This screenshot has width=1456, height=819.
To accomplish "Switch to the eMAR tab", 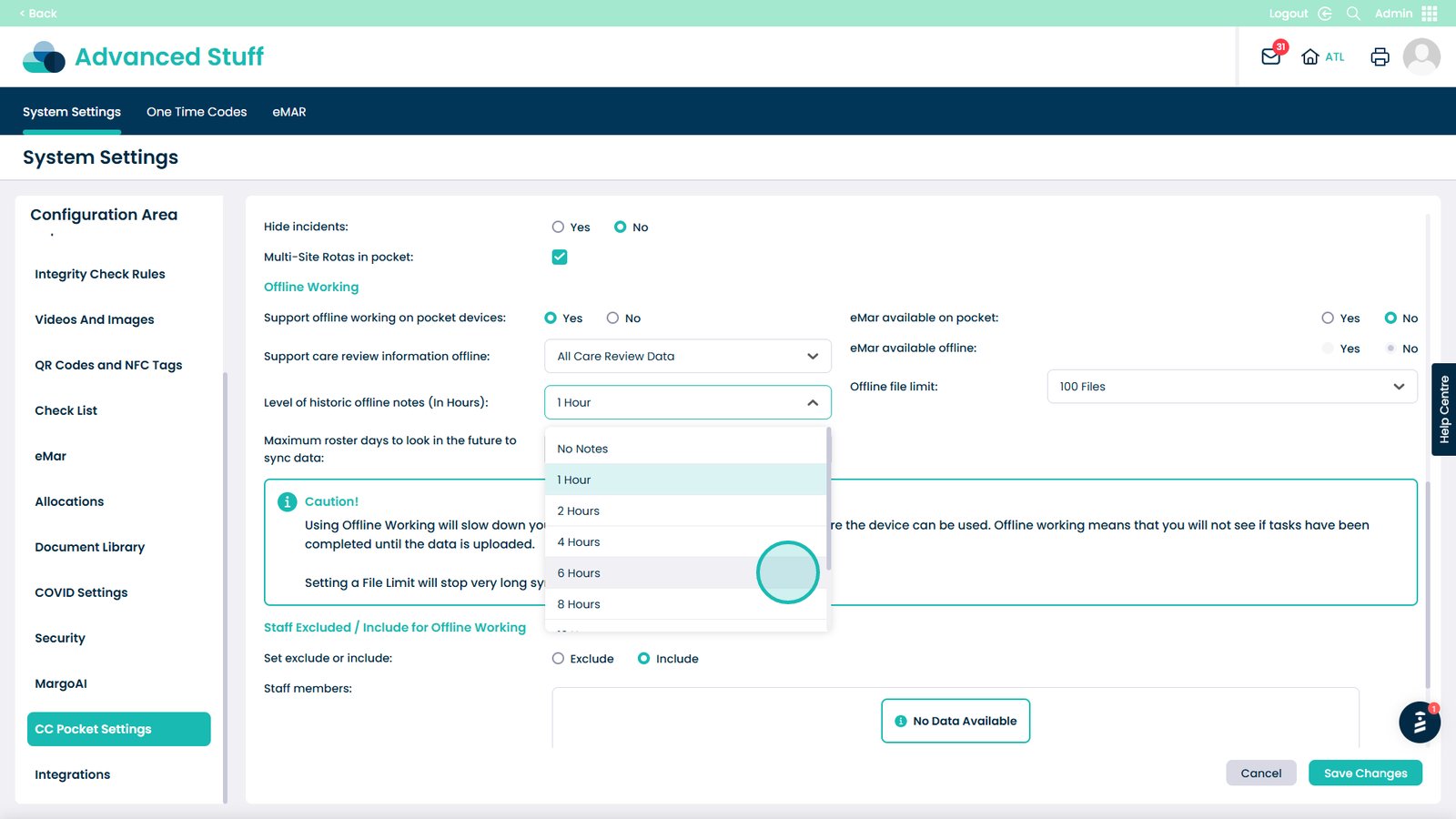I will pos(289,112).
